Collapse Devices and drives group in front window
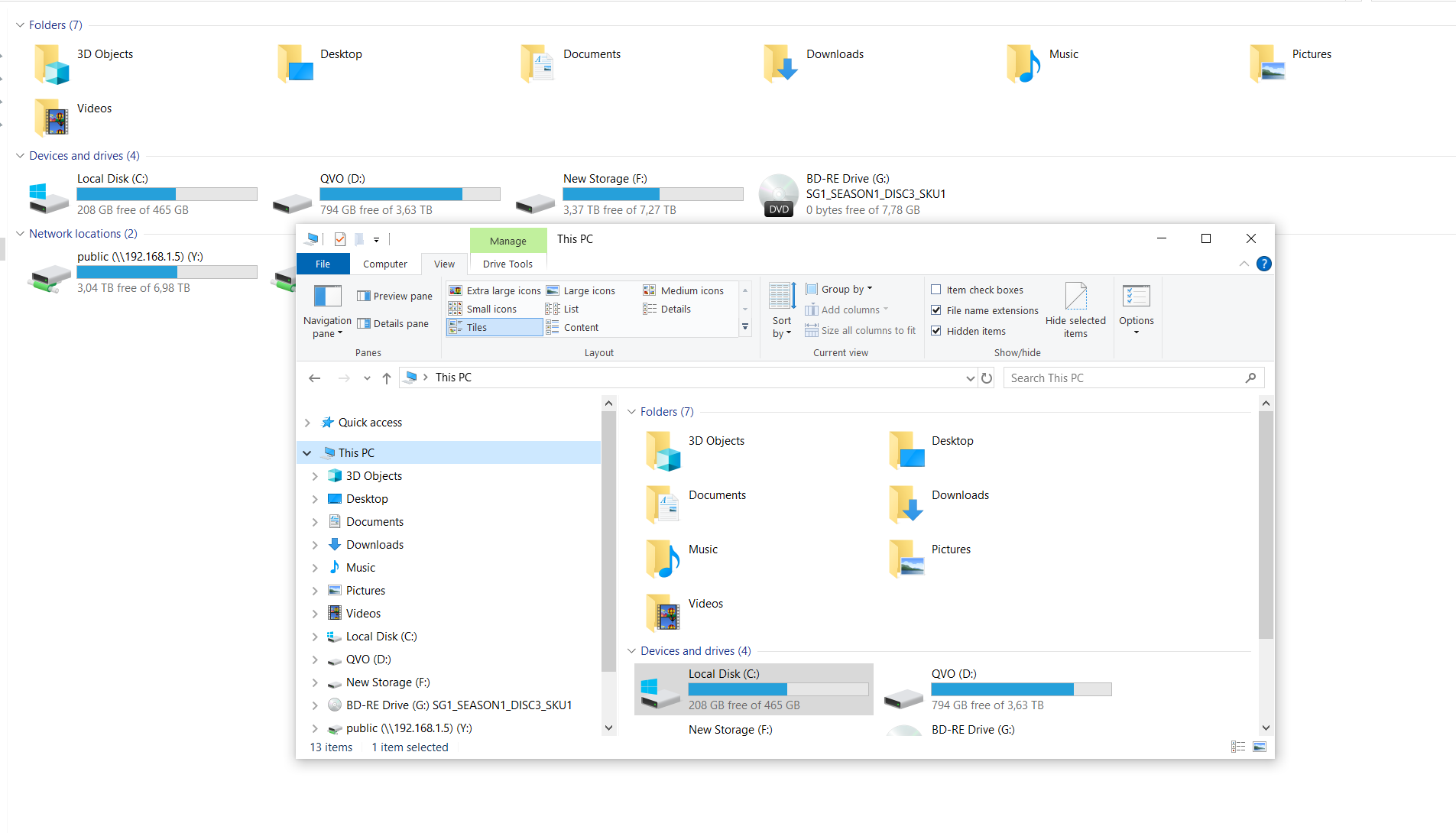The height and width of the screenshot is (833, 1456). [632, 651]
